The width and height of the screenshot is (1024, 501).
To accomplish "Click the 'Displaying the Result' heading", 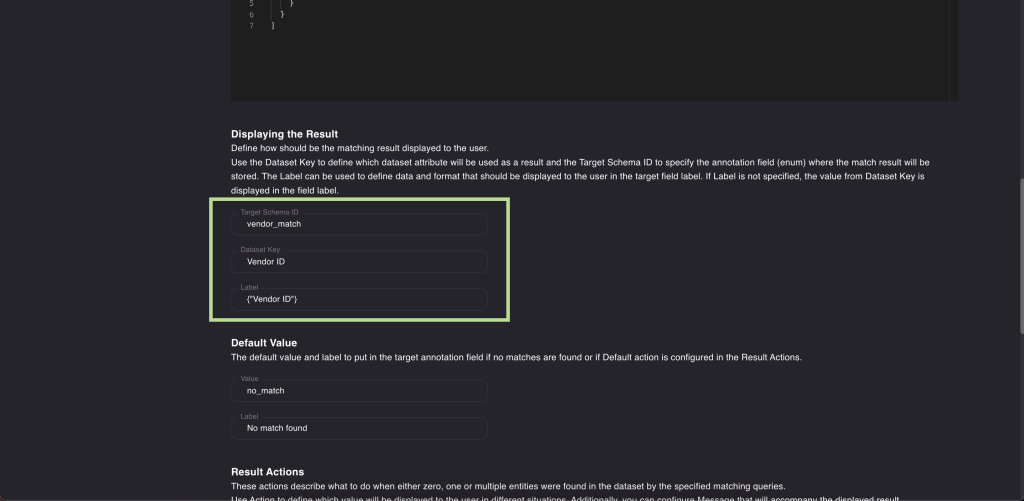I will click(x=284, y=134).
